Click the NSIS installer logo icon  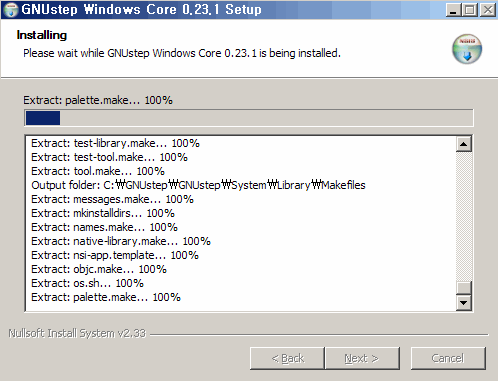467,49
